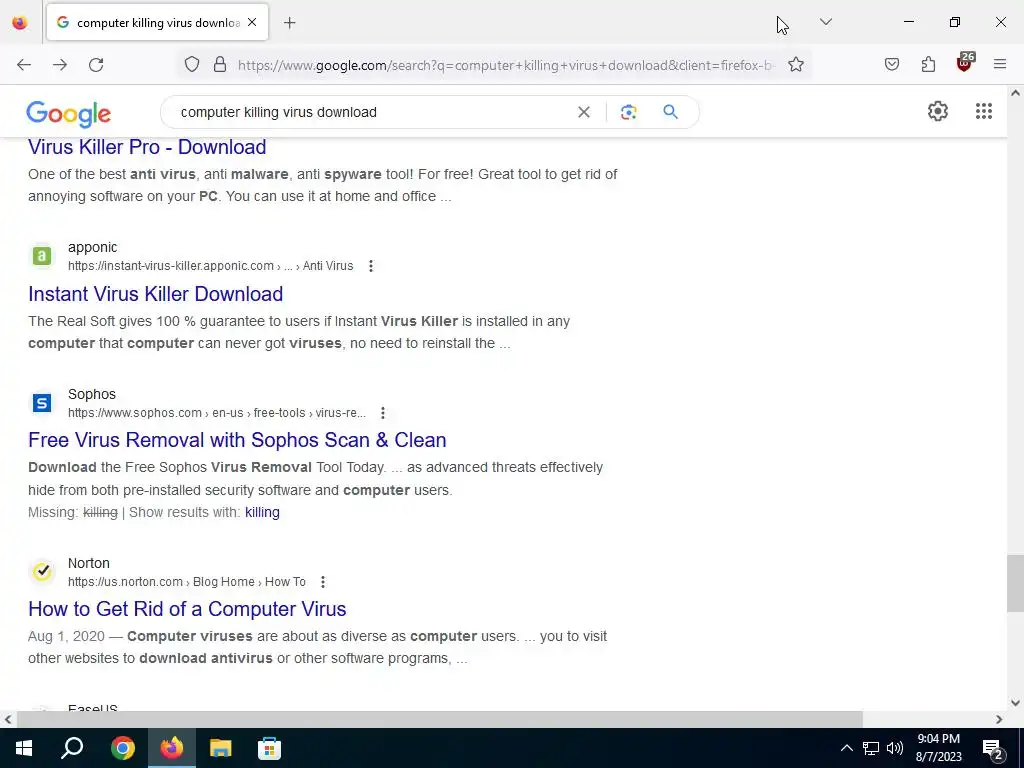Click the scroll down arrow
This screenshot has width=1024, height=768.
pos(1016,703)
